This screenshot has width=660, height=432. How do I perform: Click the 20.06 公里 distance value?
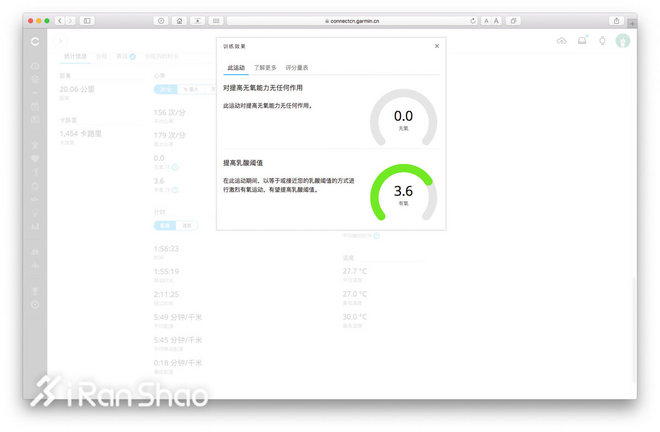click(77, 89)
